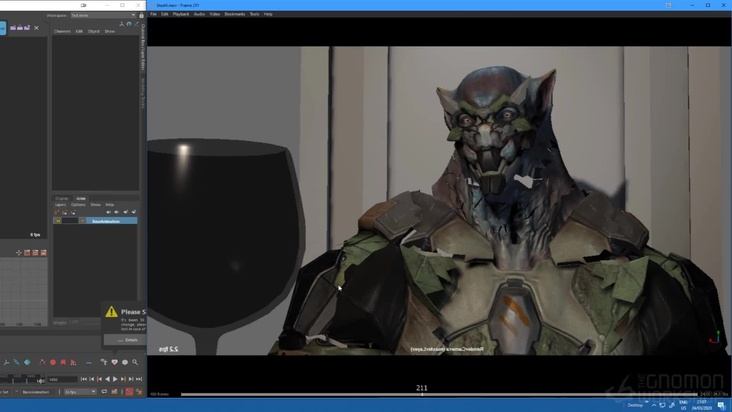Select the BaseAnimation layer row

(106, 221)
